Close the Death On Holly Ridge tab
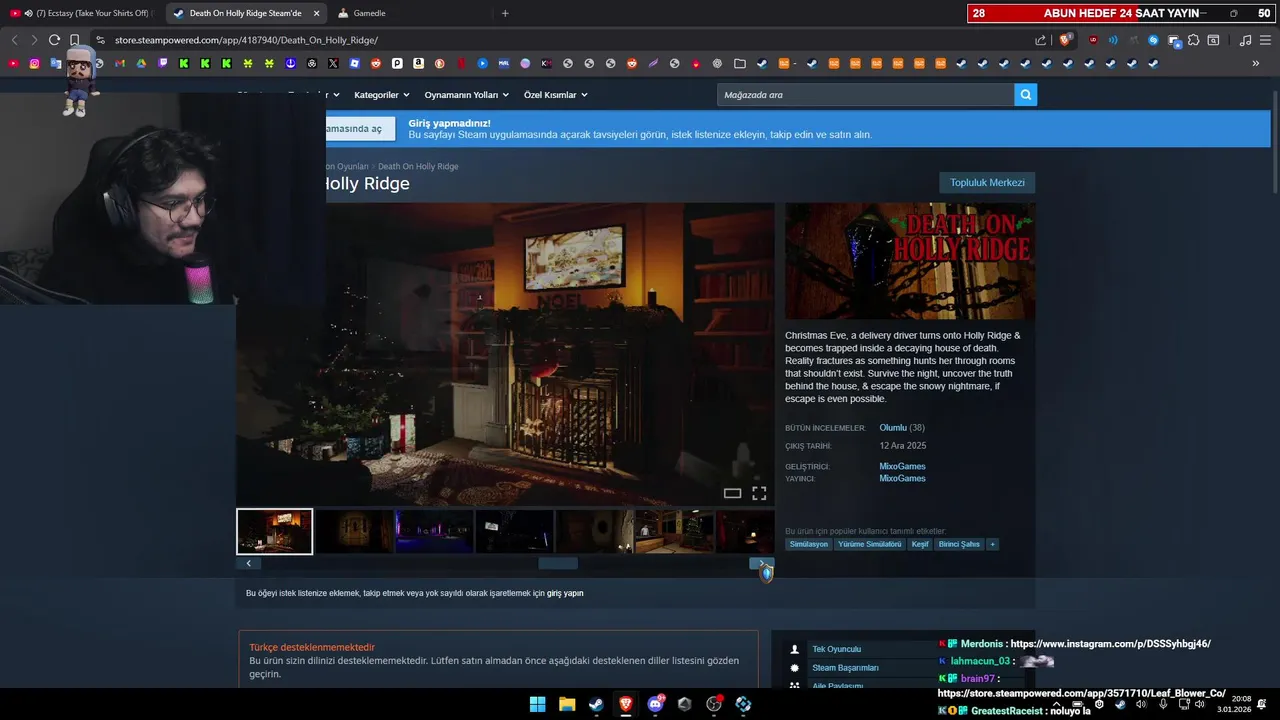Viewport: 1280px width, 720px height. [x=317, y=13]
